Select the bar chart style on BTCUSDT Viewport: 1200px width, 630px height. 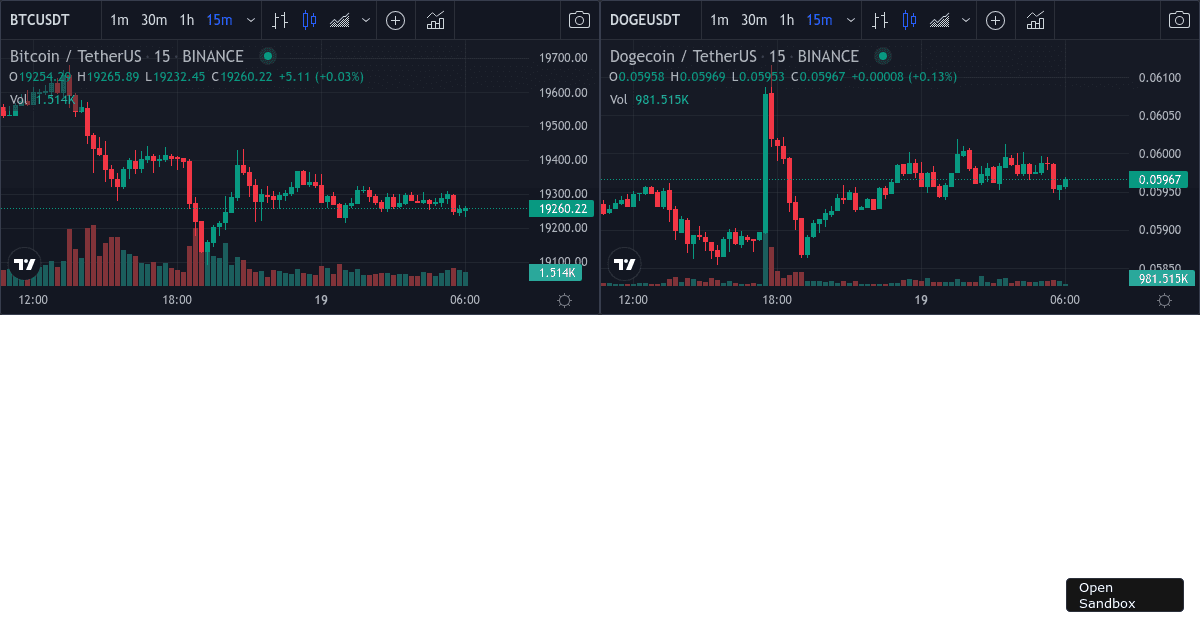[x=279, y=20]
